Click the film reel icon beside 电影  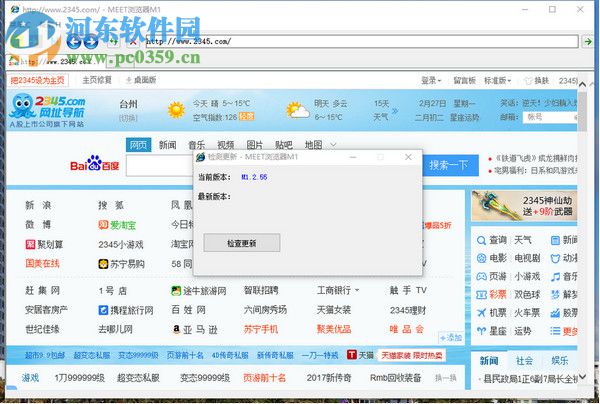[x=481, y=258]
